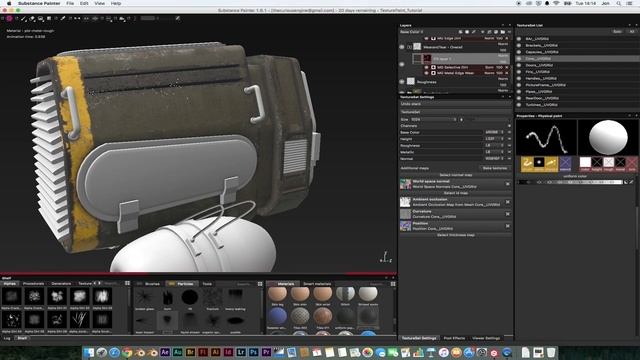Remove the Ambient occlusion map with its X
Viewport: 640px width, 360px height.
(508, 202)
